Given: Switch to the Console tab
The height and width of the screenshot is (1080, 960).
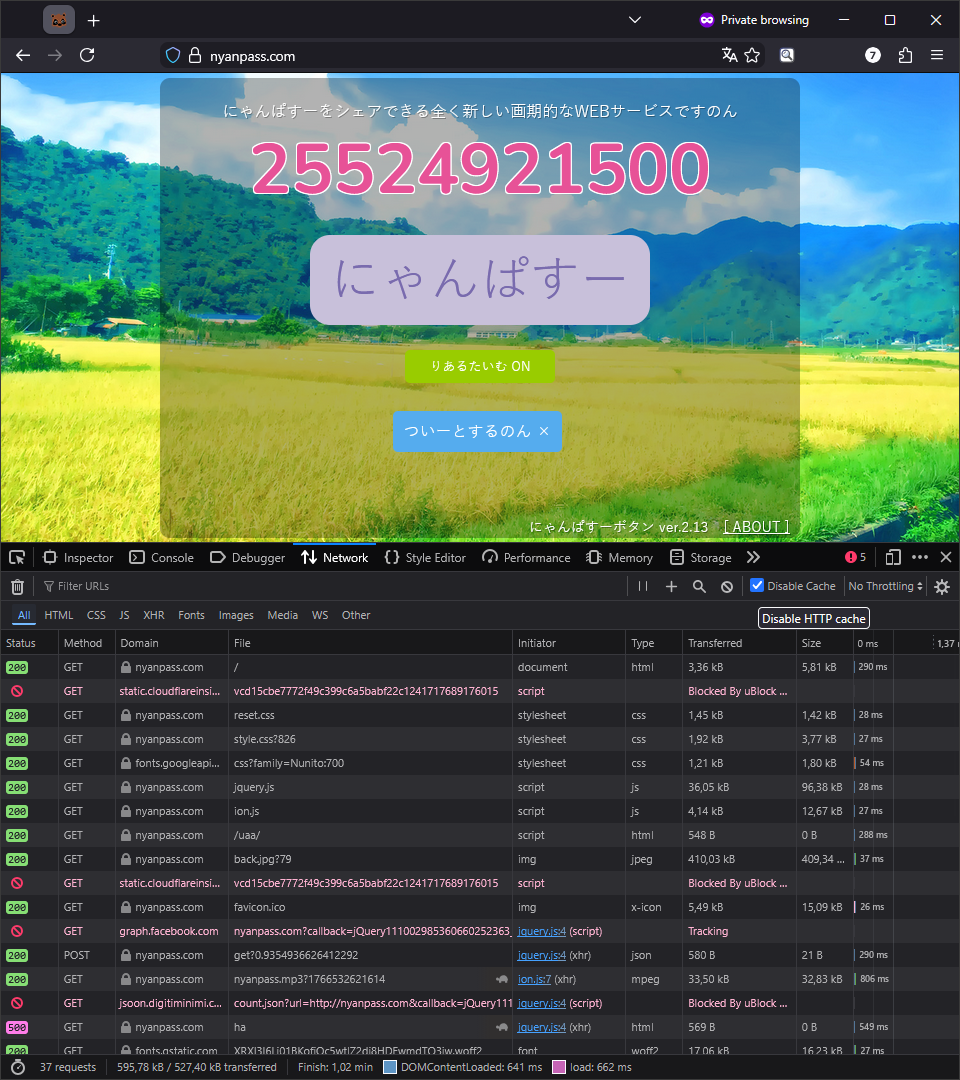Looking at the screenshot, I should tap(162, 557).
